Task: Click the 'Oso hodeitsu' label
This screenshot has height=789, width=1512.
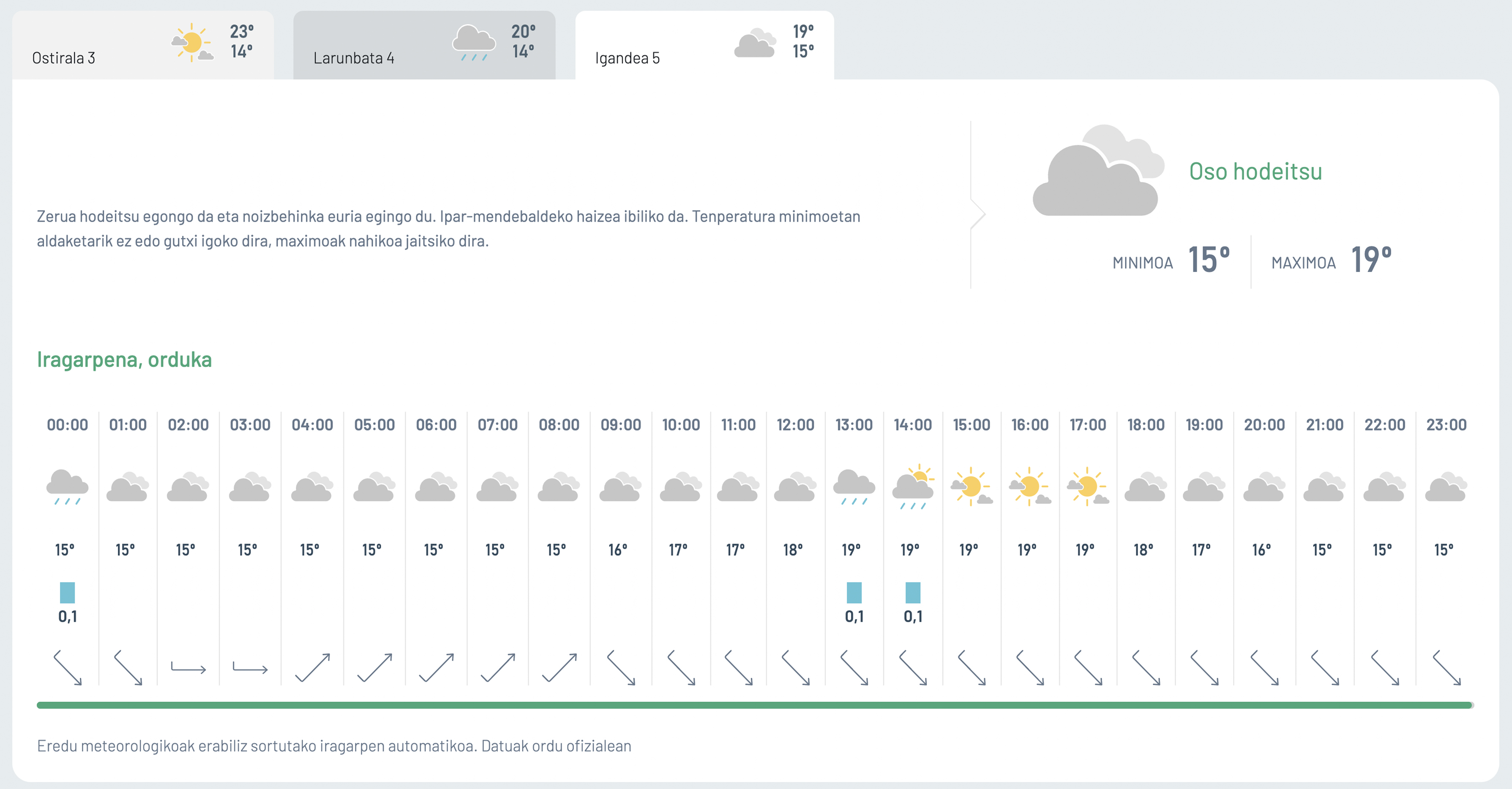Action: (1255, 171)
